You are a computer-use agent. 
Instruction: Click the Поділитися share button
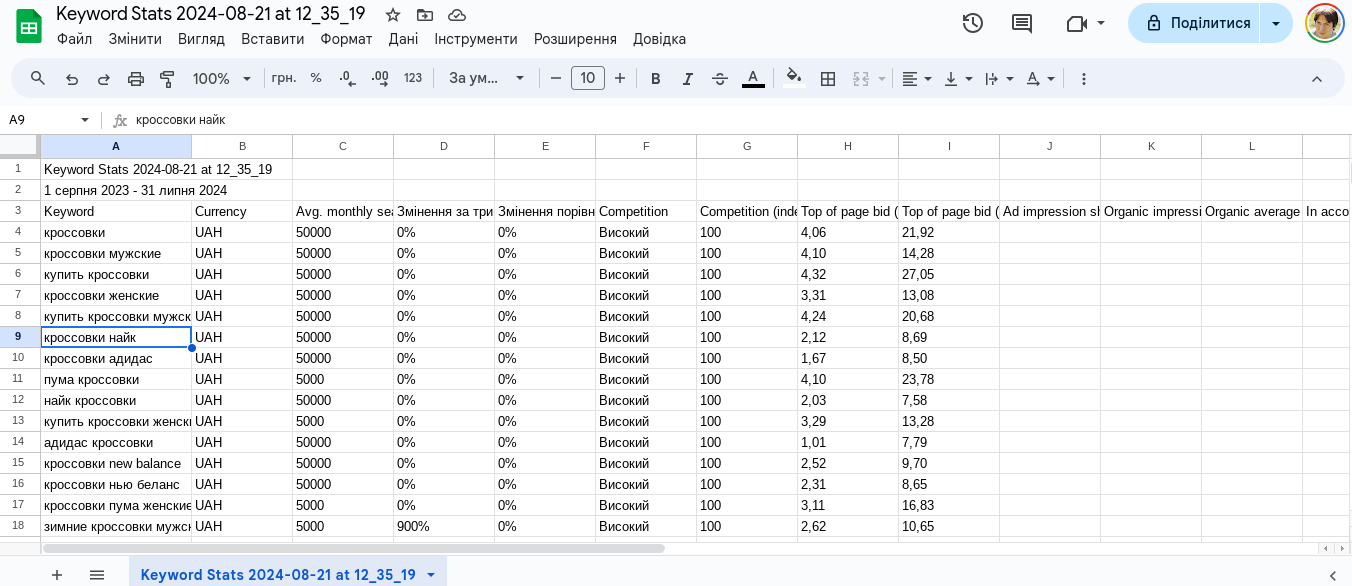click(x=1197, y=23)
